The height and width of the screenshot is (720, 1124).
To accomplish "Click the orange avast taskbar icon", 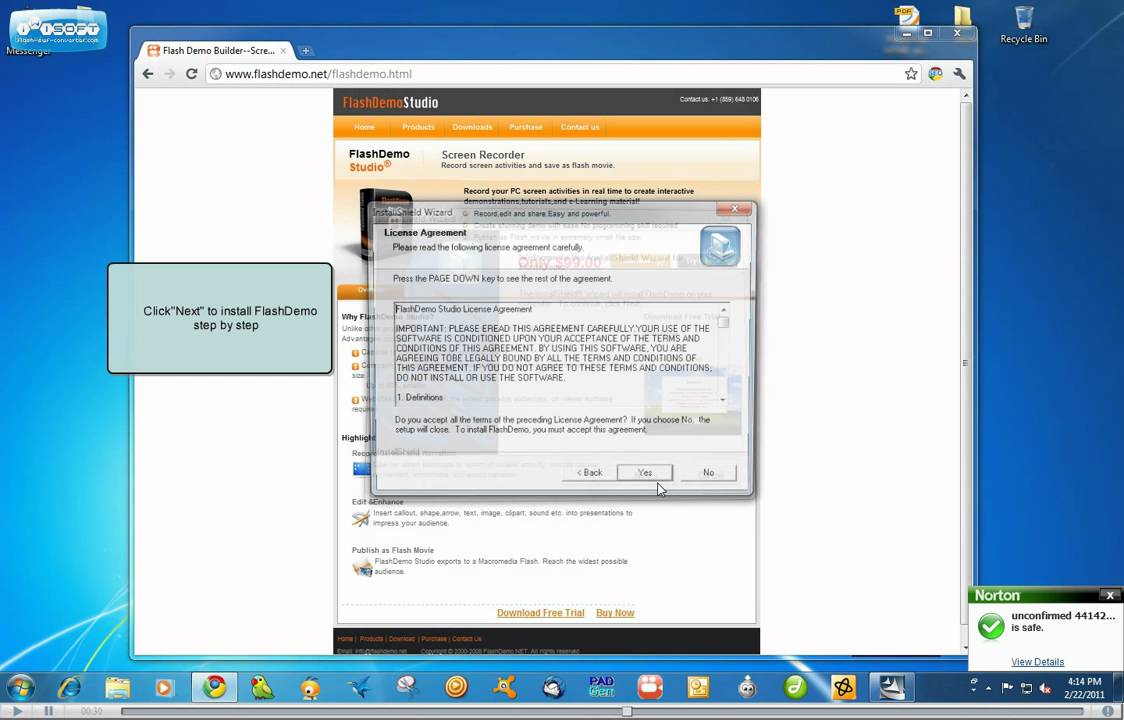I will [505, 687].
